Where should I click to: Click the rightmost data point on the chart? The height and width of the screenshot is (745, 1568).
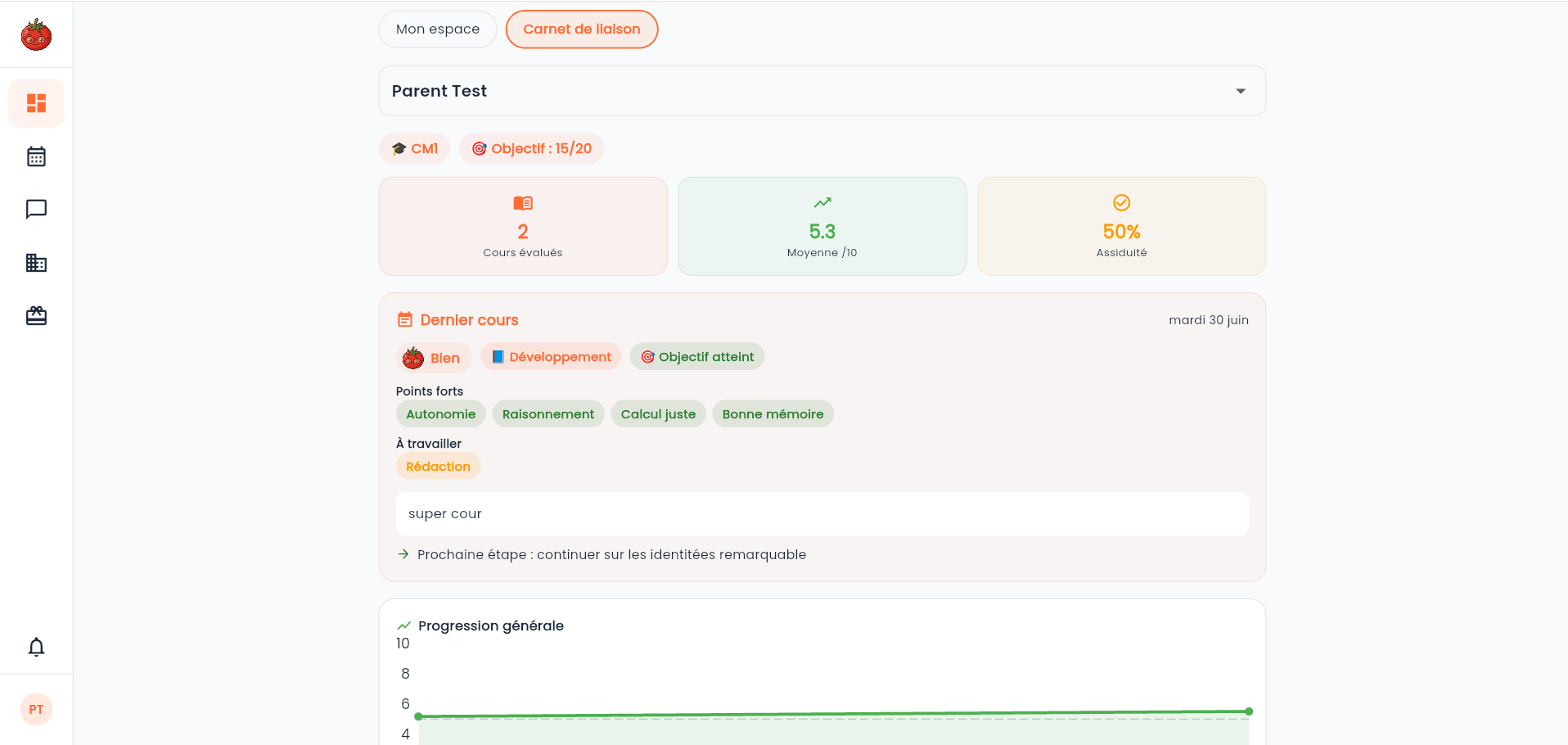[1249, 711]
